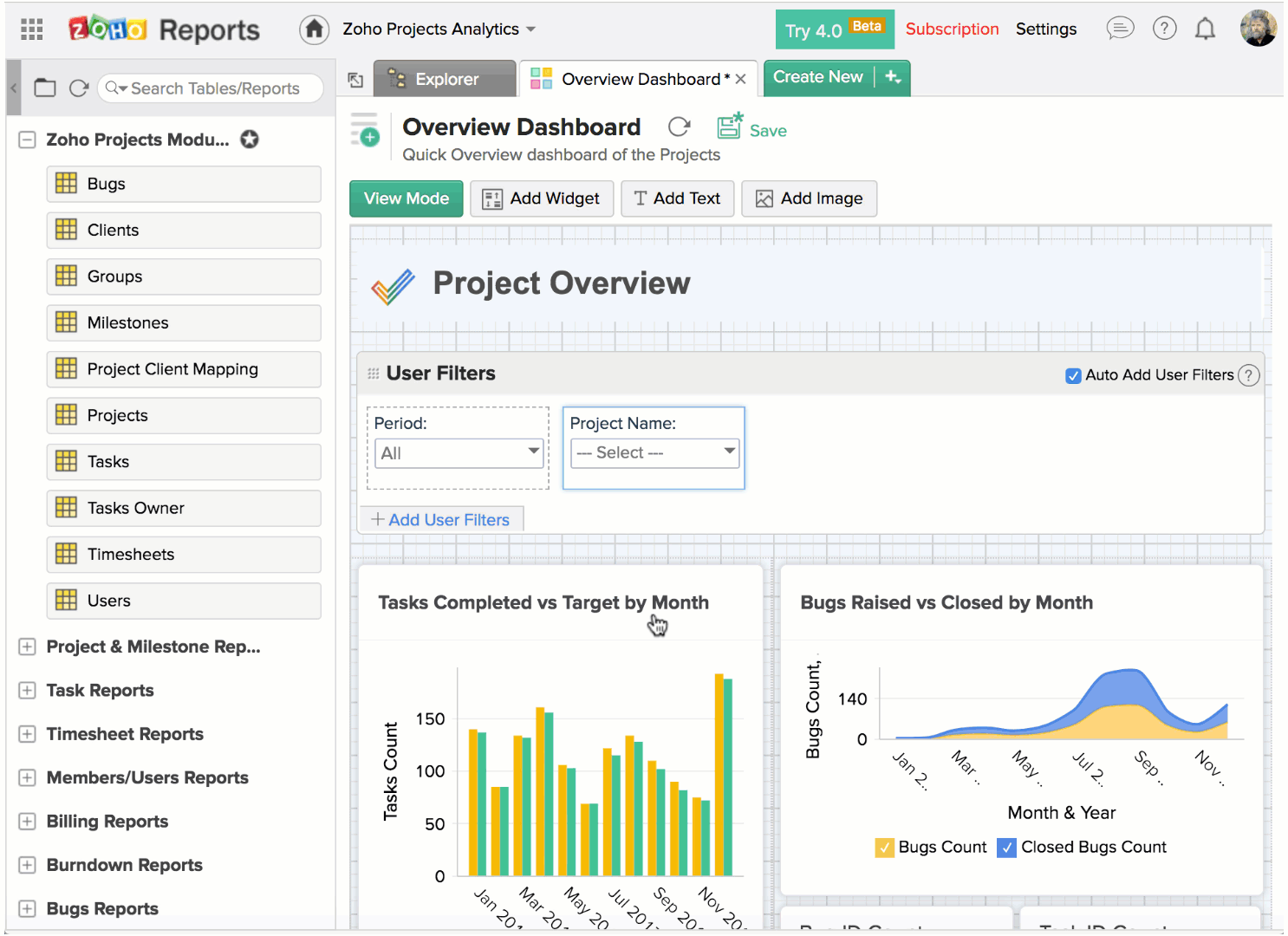
Task: Open the notifications bell
Action: pos(1205,29)
